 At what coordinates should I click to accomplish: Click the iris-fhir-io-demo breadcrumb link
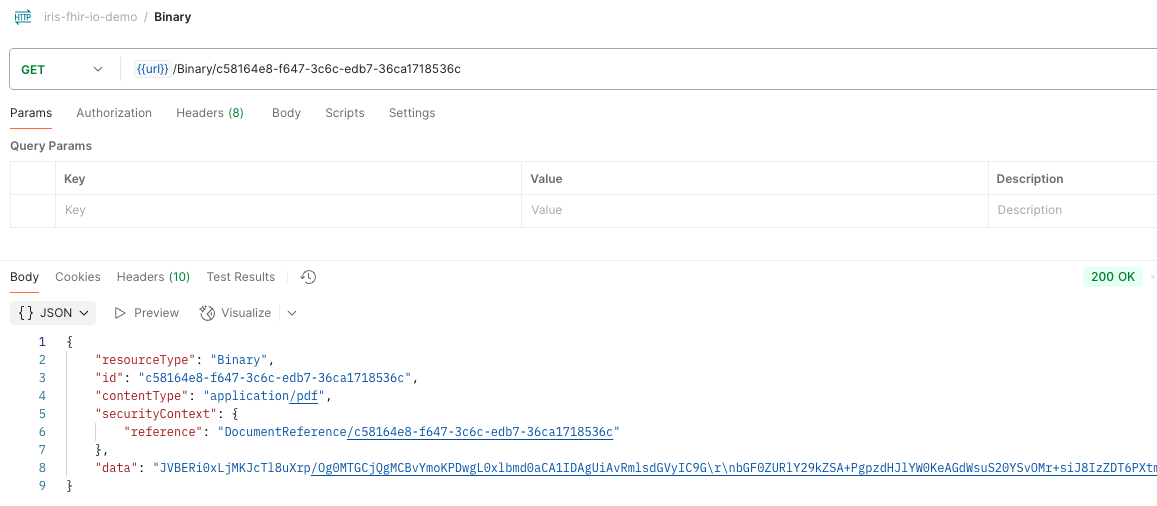pyautogui.click(x=91, y=17)
